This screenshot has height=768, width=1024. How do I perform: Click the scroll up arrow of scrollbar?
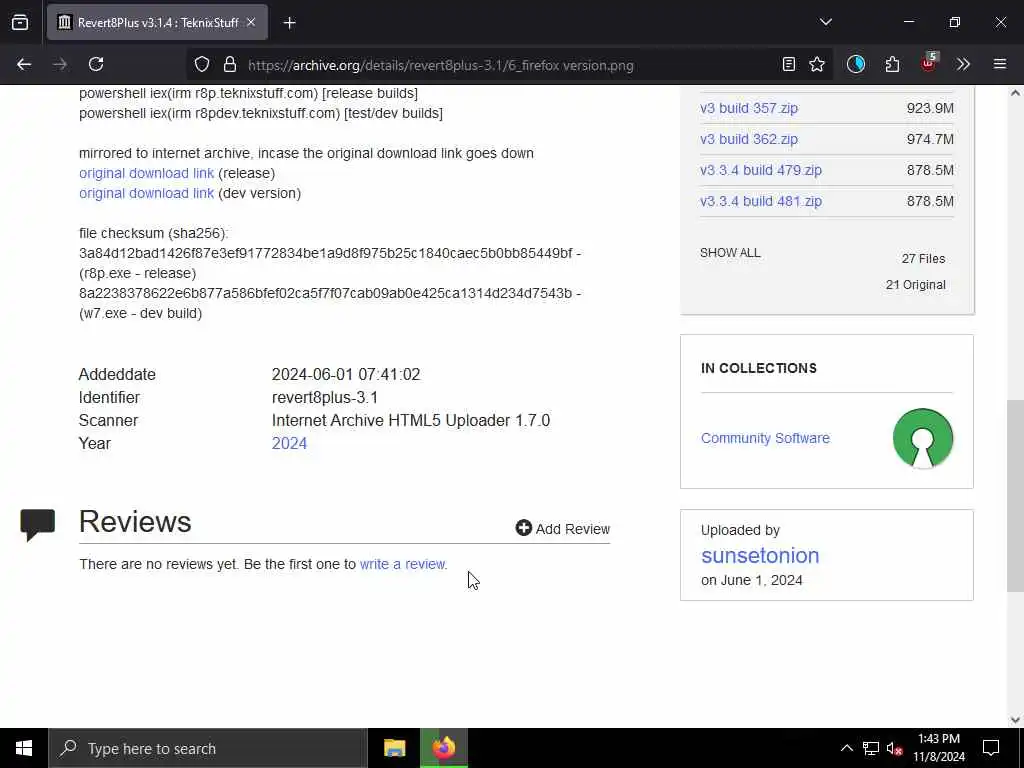[1015, 93]
